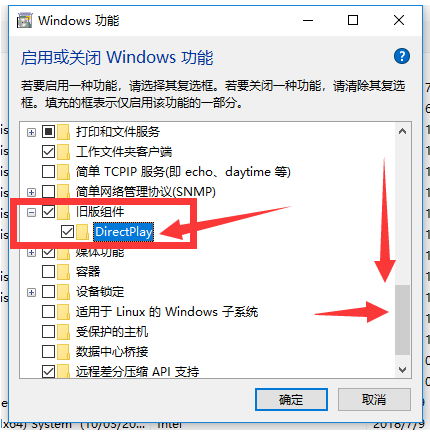Click the scrollbar up arrow
The width and height of the screenshot is (430, 435).
coord(402,132)
